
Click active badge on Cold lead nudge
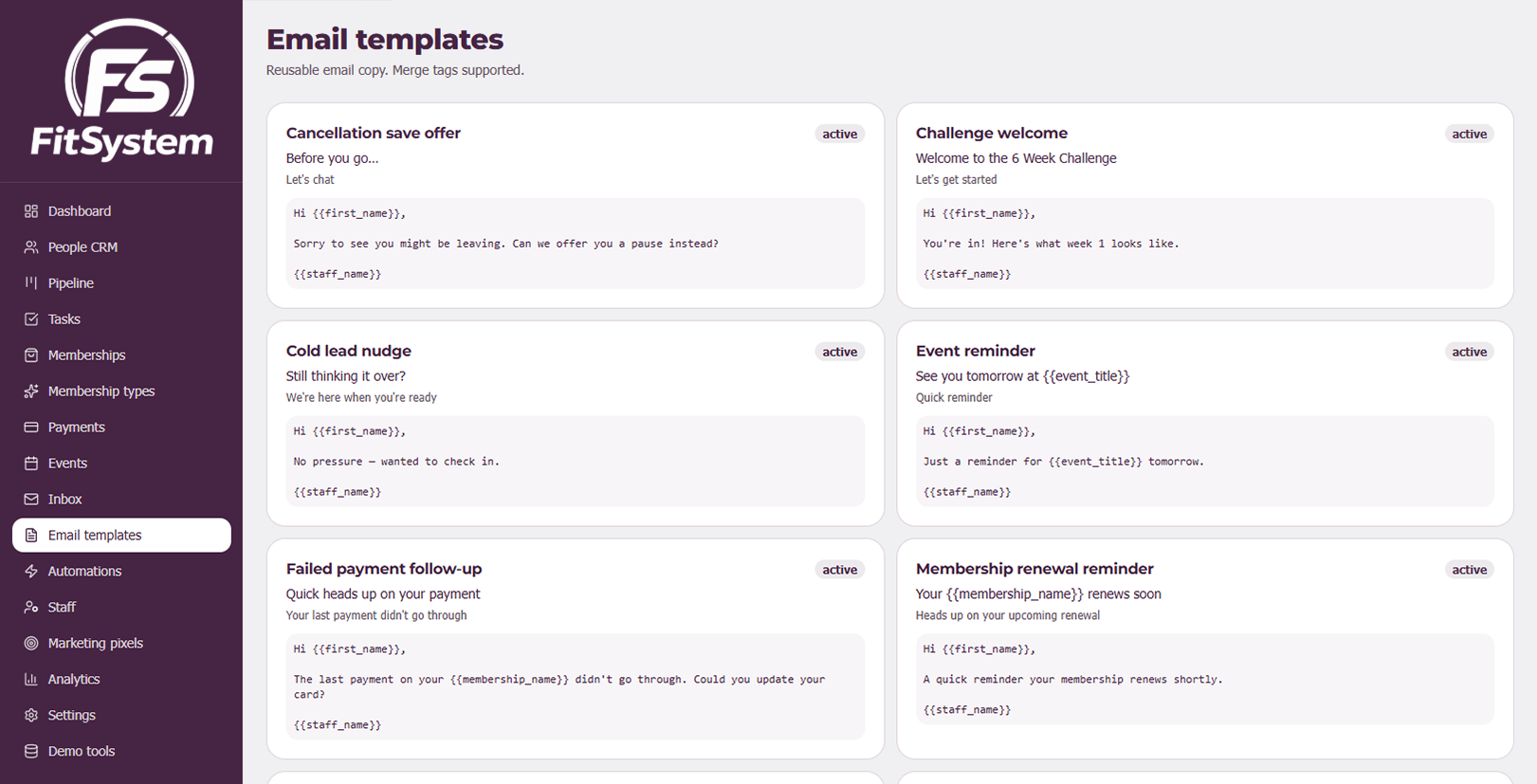point(840,352)
